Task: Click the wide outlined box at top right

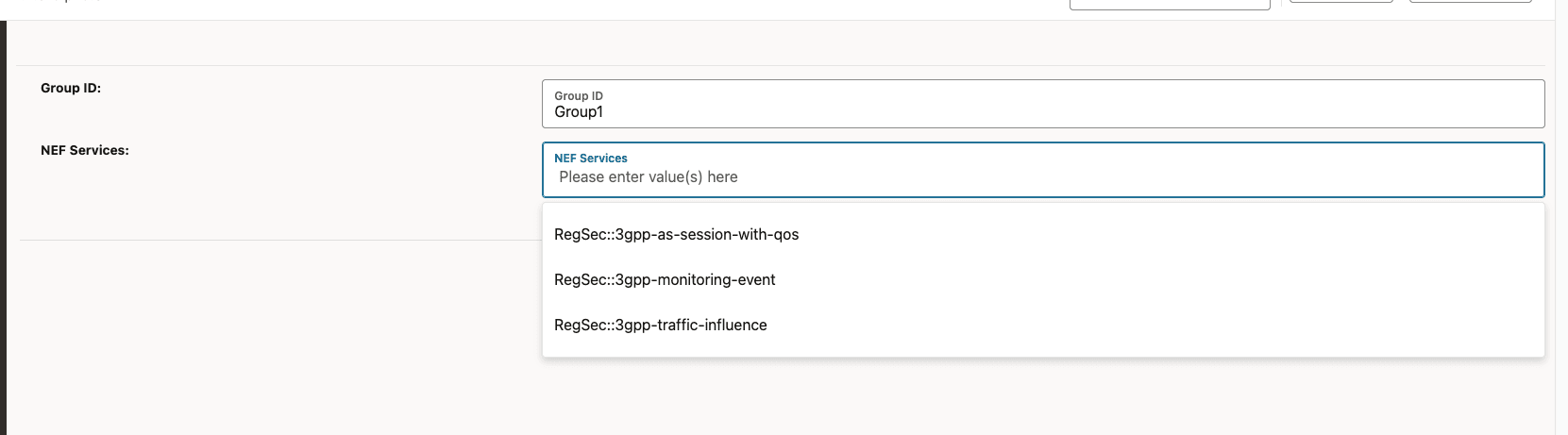Action: [x=1170, y=5]
